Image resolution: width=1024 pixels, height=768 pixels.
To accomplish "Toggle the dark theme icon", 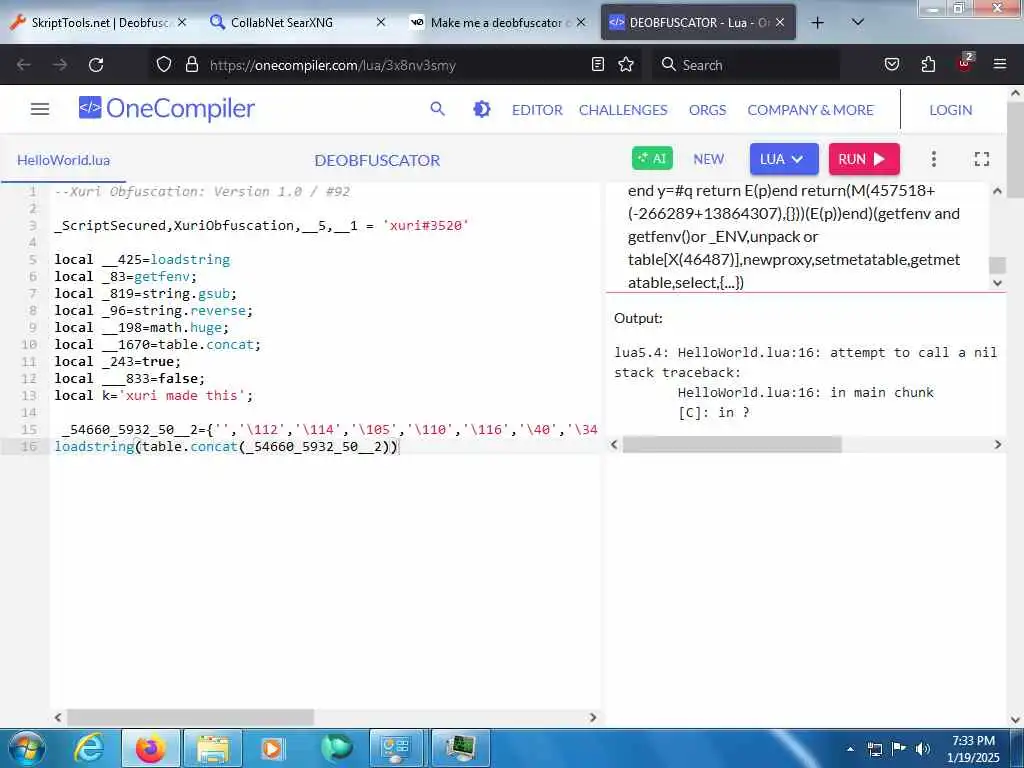I will [481, 109].
